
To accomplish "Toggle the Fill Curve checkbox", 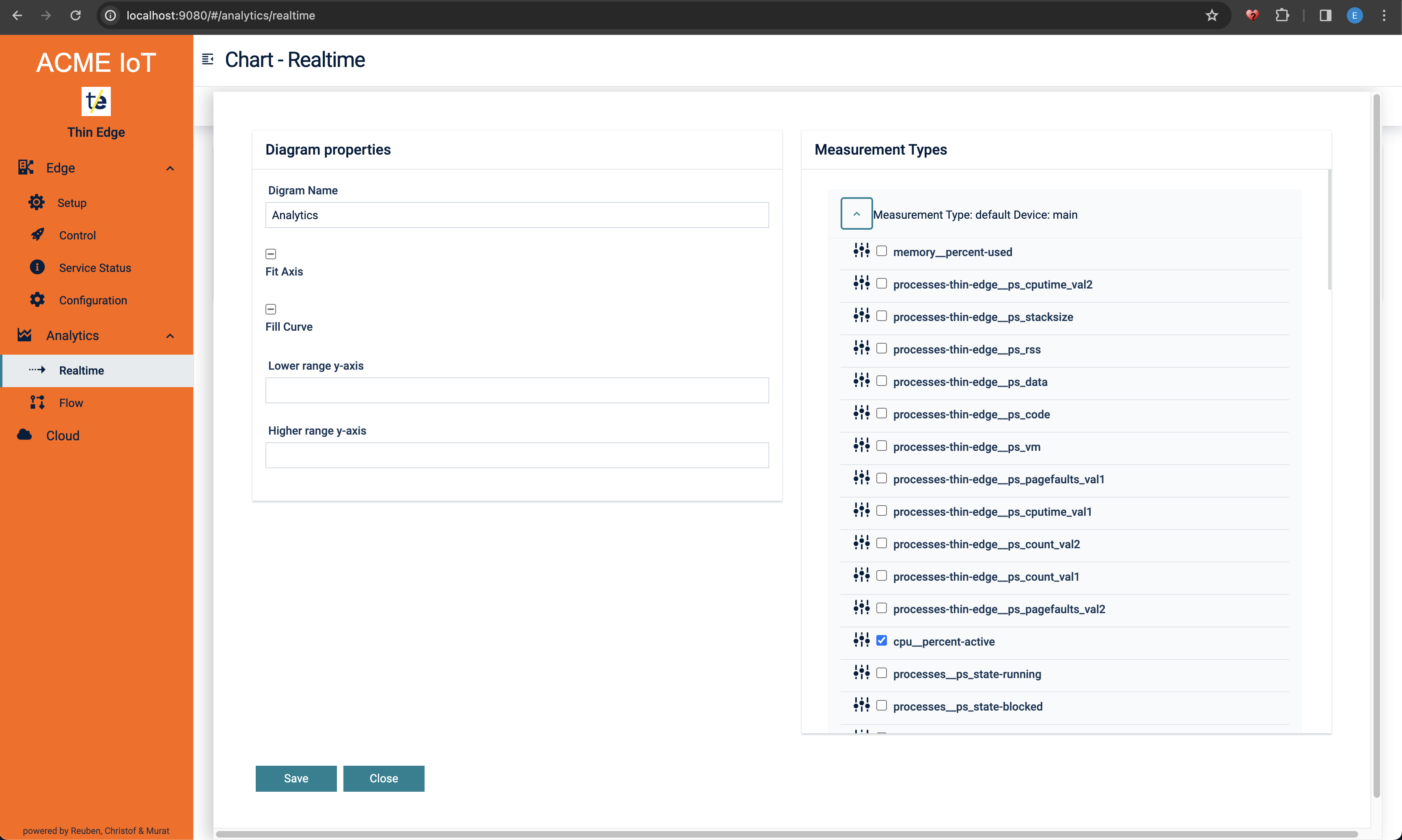I will (x=271, y=309).
